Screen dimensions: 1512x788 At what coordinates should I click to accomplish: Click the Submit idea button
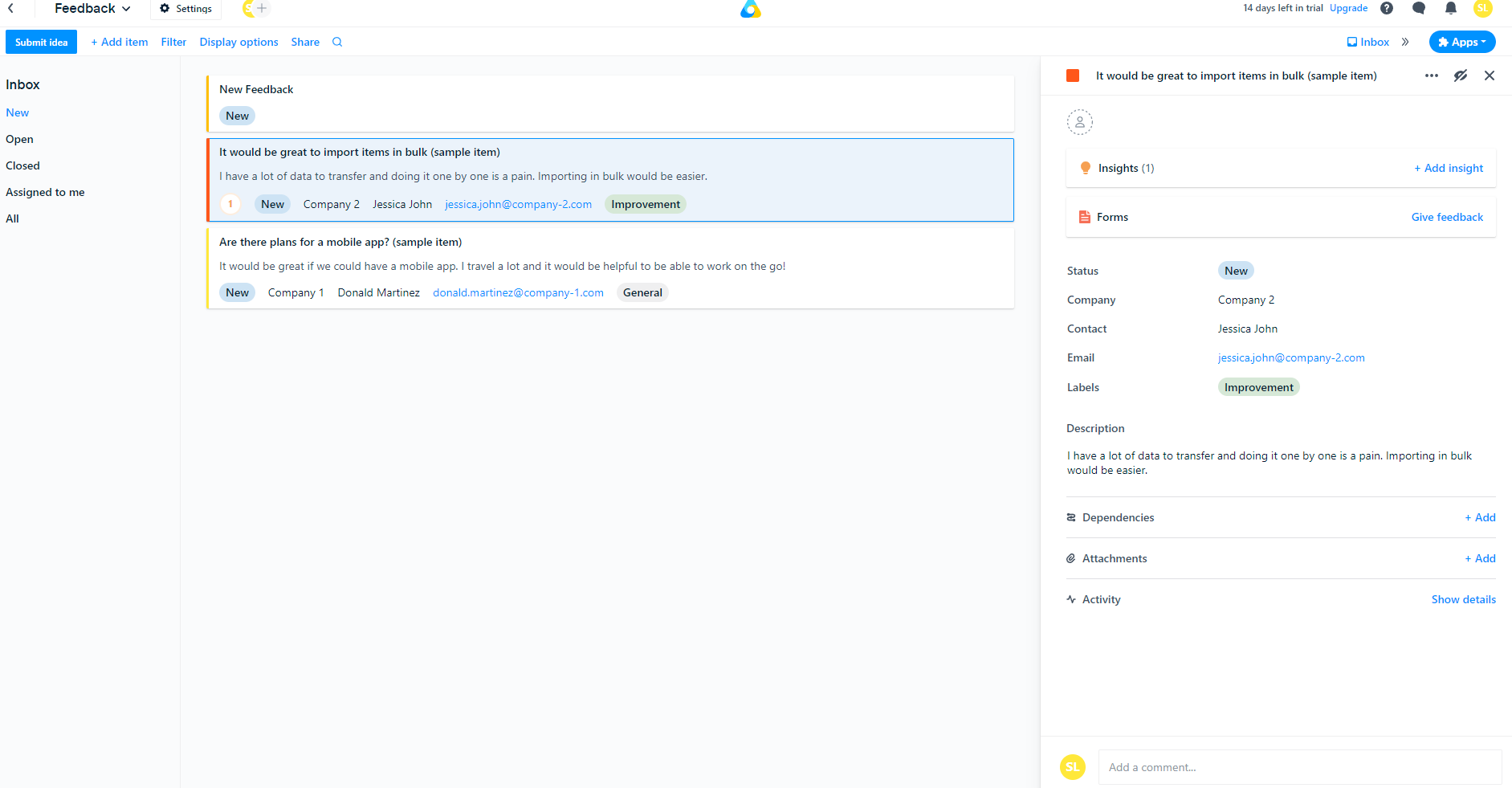tap(41, 42)
